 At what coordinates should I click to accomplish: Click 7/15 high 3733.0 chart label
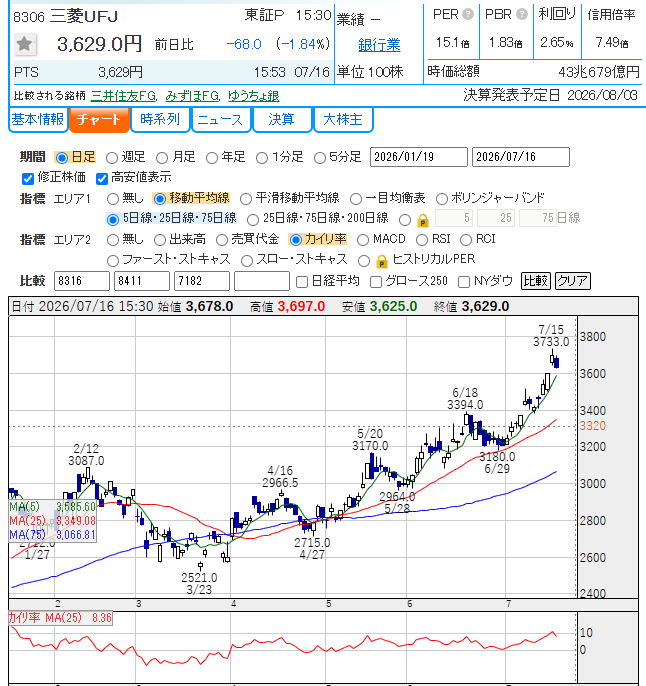point(551,336)
